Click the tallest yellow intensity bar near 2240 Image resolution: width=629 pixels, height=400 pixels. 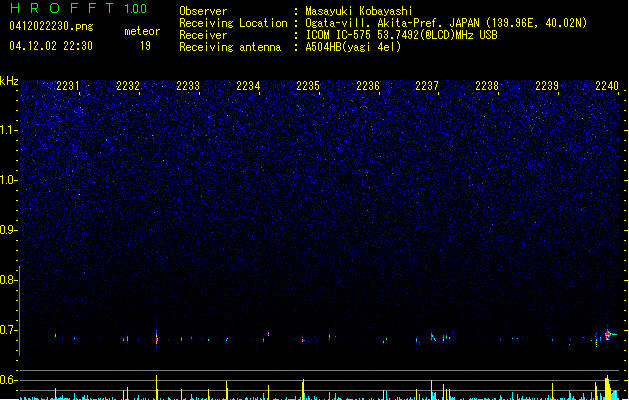click(x=607, y=388)
